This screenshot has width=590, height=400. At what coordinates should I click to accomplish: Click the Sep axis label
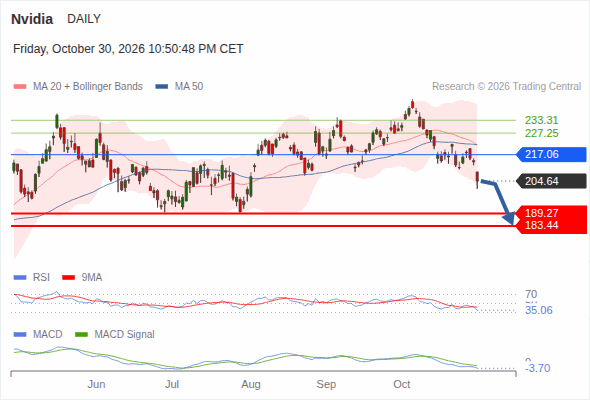click(x=326, y=385)
